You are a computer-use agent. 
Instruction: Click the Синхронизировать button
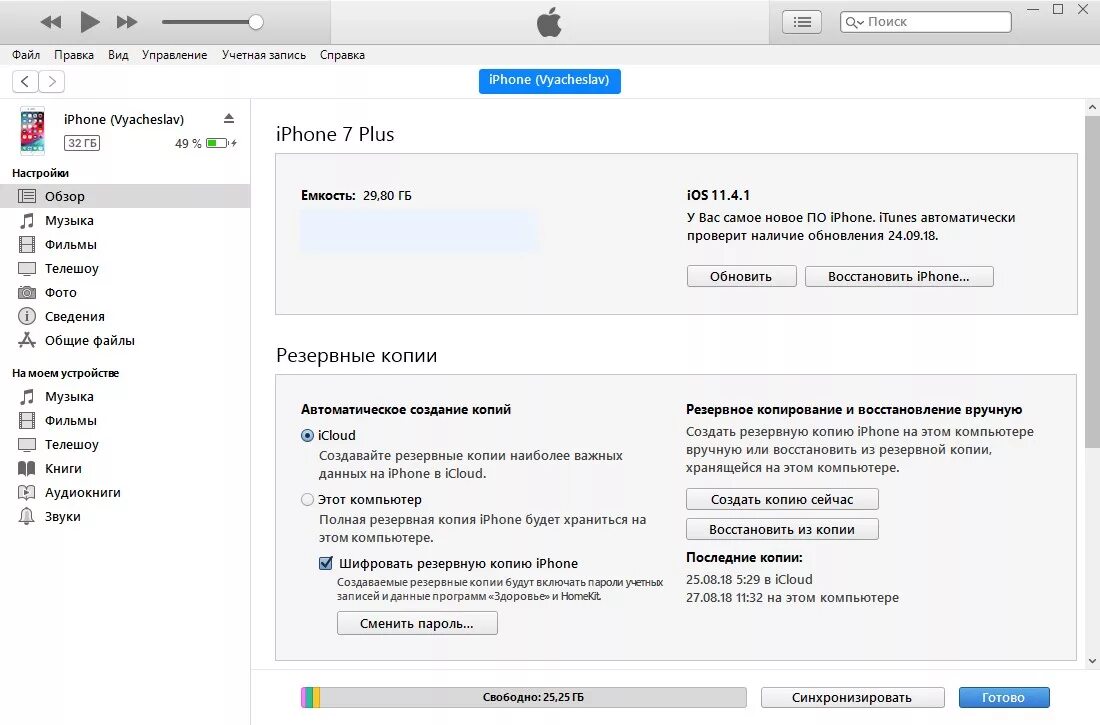click(x=852, y=698)
